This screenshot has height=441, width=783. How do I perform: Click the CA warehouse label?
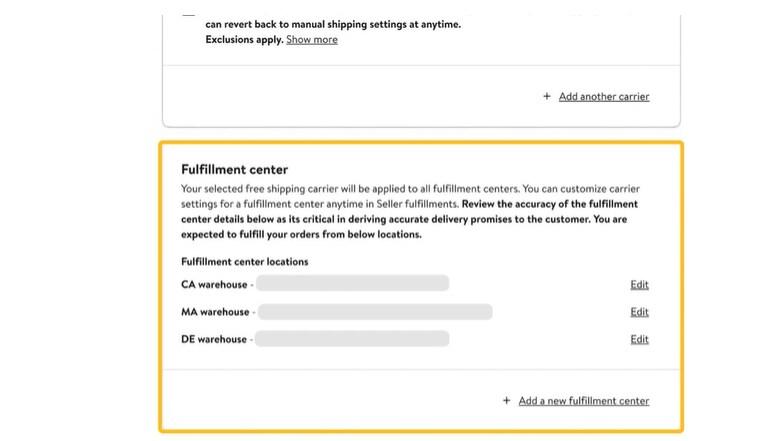[214, 285]
